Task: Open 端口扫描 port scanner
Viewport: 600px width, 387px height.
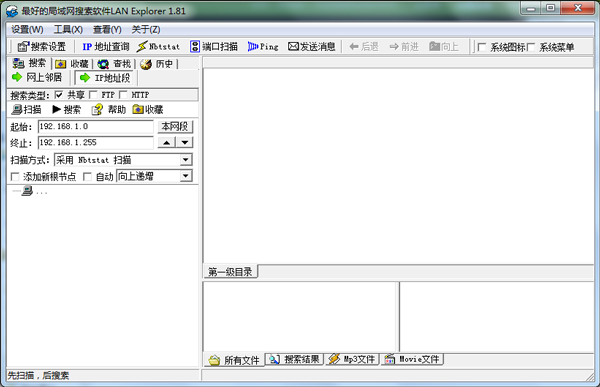Action: point(214,47)
